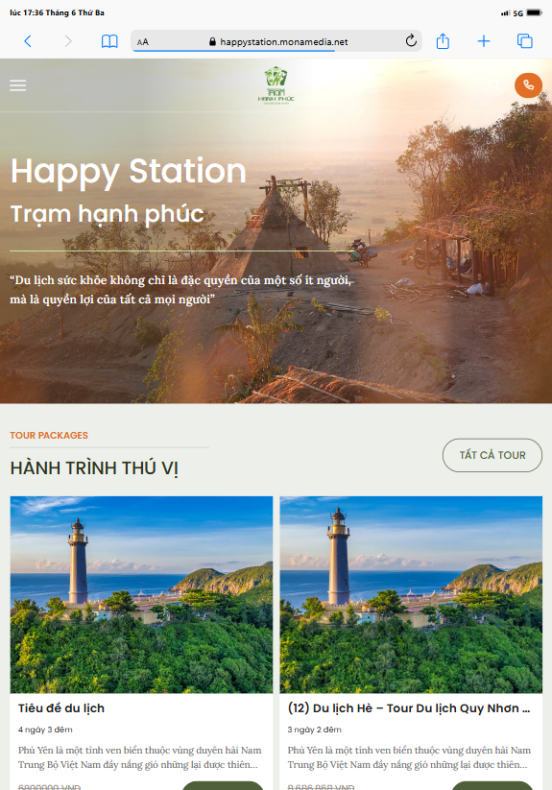The image size is (552, 790).
Task: Open the Du lịch Hè Quy Nhơn tour link
Action: pyautogui.click(x=408, y=708)
